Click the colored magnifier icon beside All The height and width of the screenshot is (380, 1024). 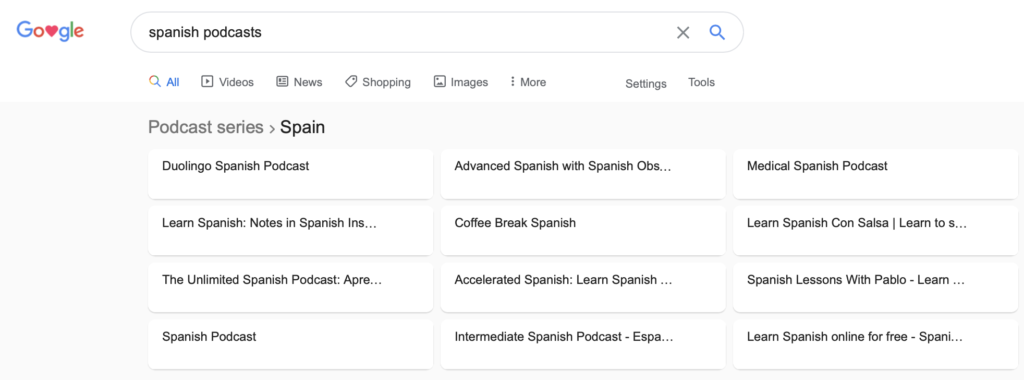point(155,82)
